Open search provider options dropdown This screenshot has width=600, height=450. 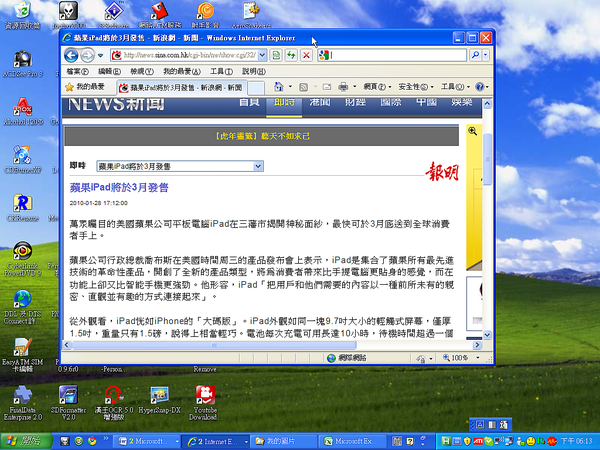486,55
